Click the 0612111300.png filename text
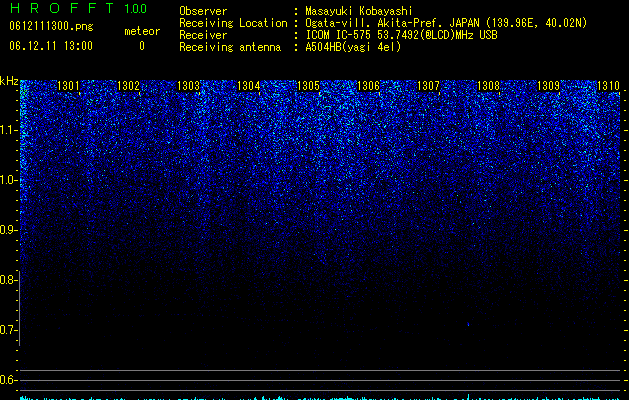Viewport: 629px width, 400px height. [x=51, y=27]
